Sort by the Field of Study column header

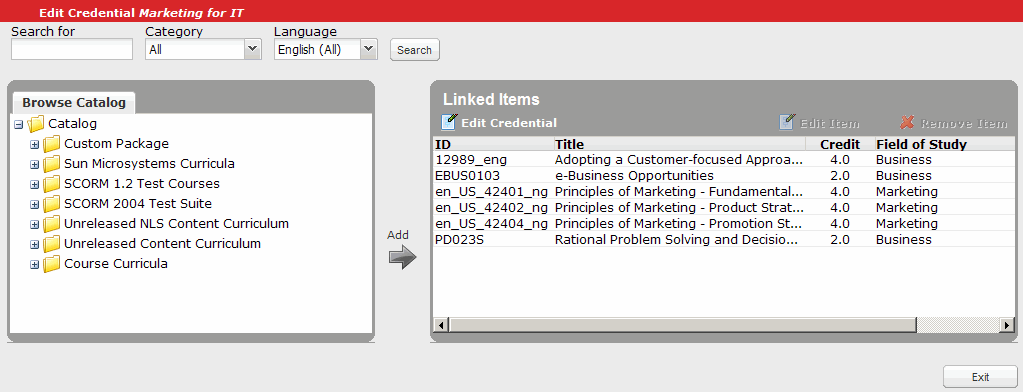[x=945, y=144]
